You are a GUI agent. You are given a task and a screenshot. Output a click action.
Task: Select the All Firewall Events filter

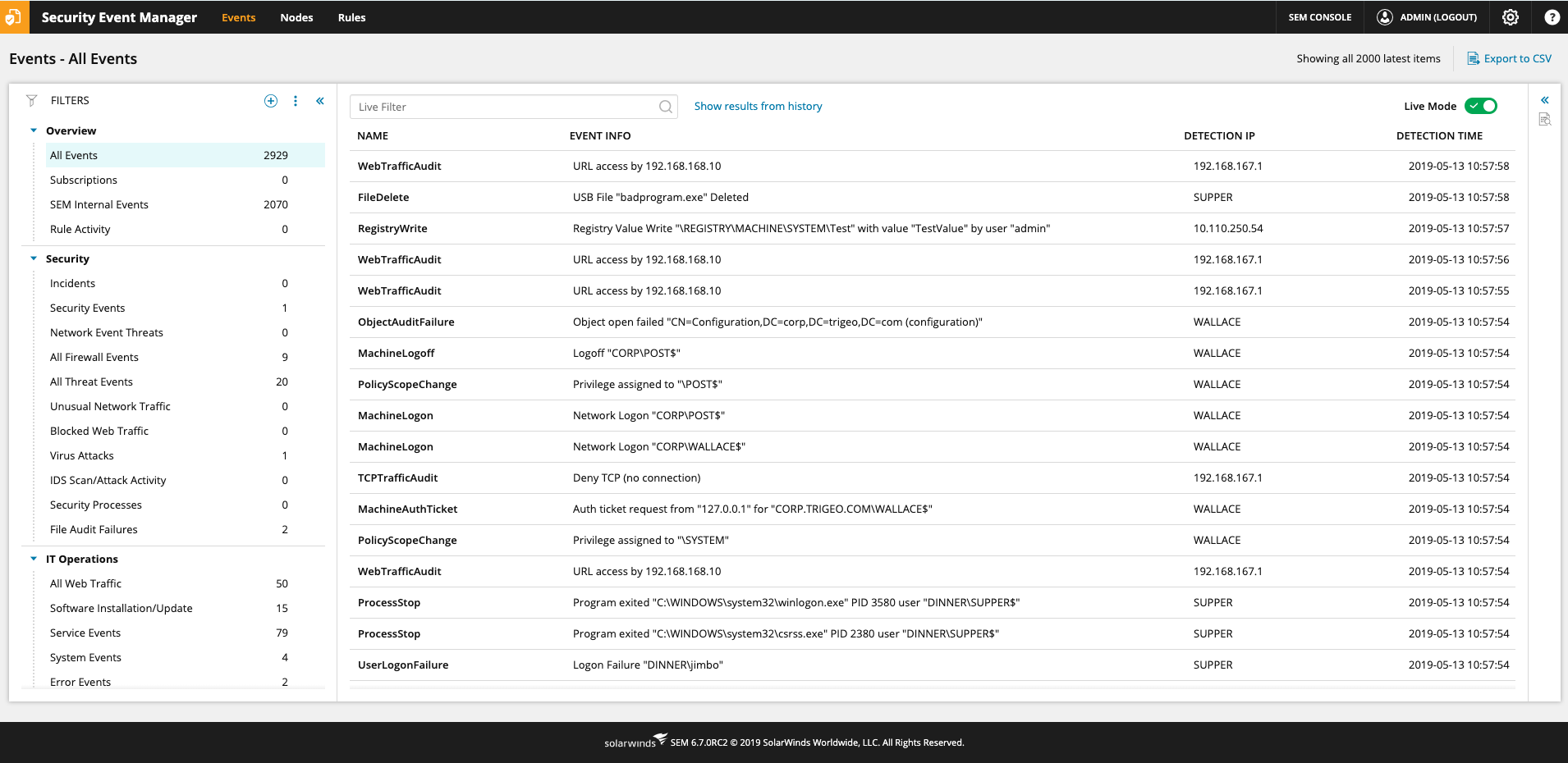[94, 357]
